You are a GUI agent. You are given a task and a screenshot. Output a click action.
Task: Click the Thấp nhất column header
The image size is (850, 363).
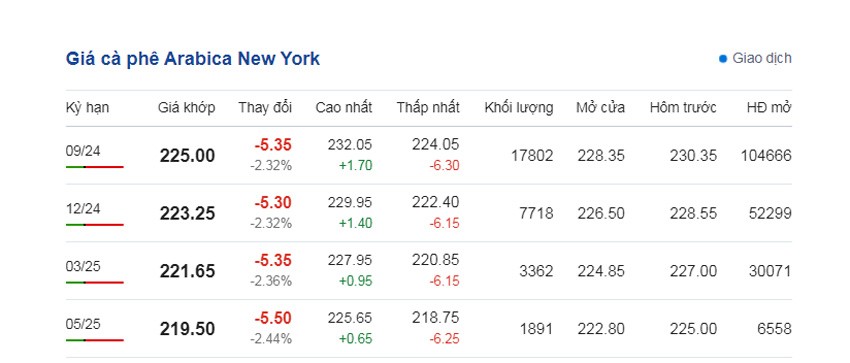pos(428,108)
